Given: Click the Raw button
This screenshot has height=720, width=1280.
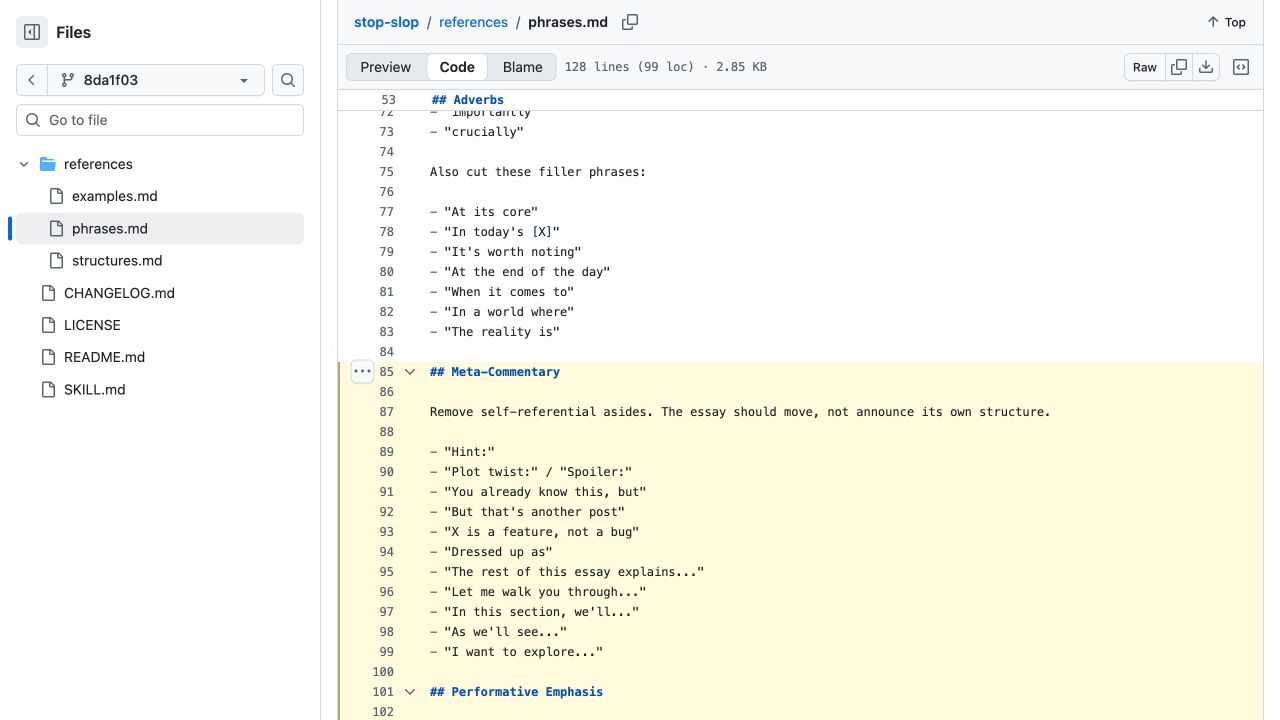Looking at the screenshot, I should [1145, 67].
